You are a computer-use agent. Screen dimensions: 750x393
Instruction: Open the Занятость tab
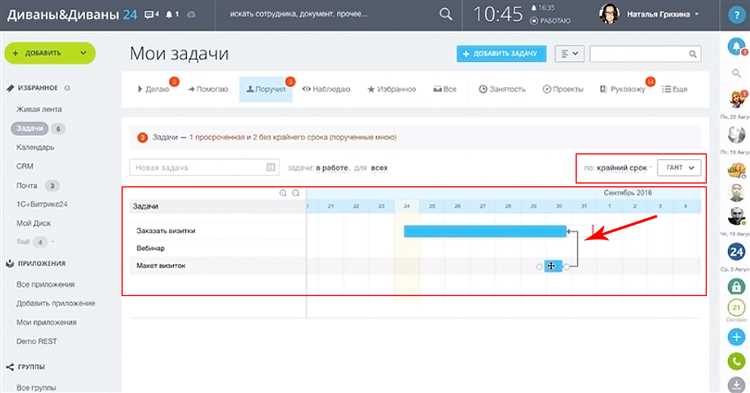coord(502,89)
